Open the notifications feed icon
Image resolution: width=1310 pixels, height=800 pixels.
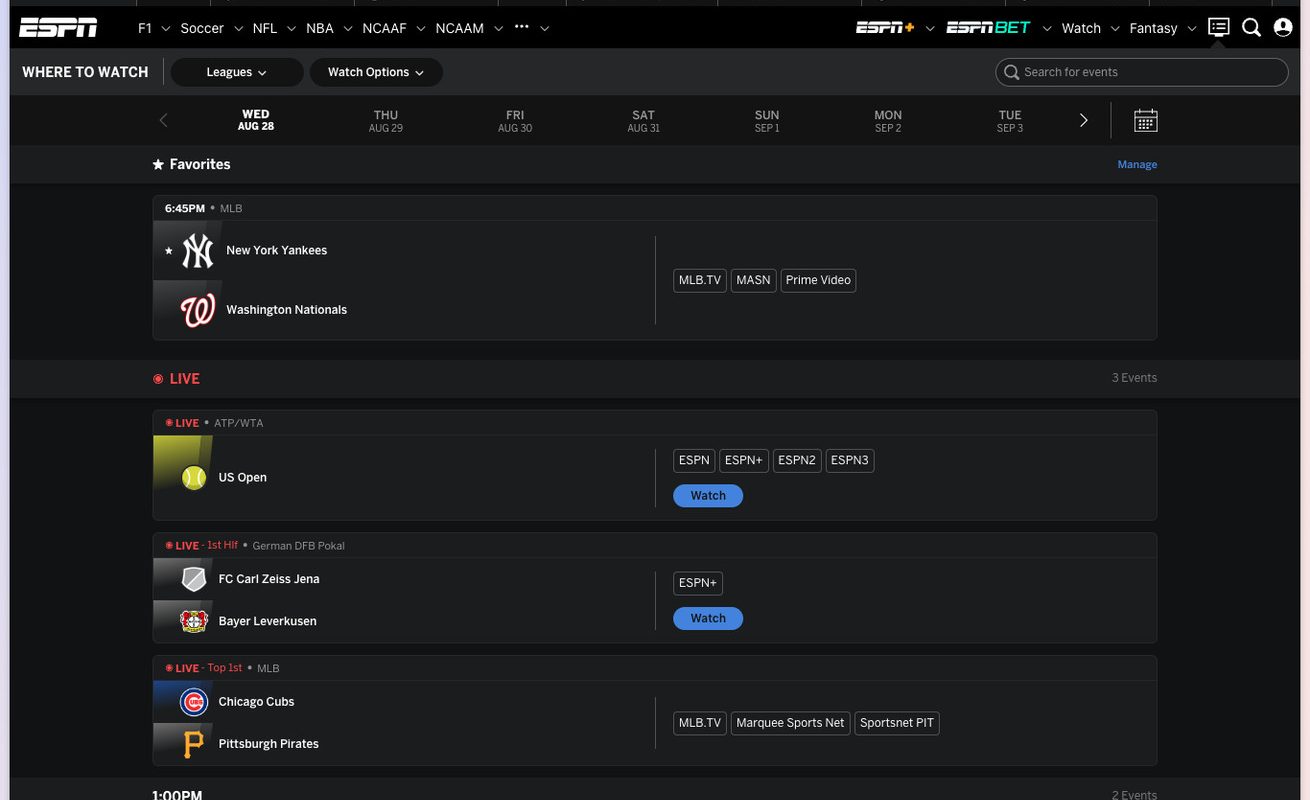point(1218,27)
